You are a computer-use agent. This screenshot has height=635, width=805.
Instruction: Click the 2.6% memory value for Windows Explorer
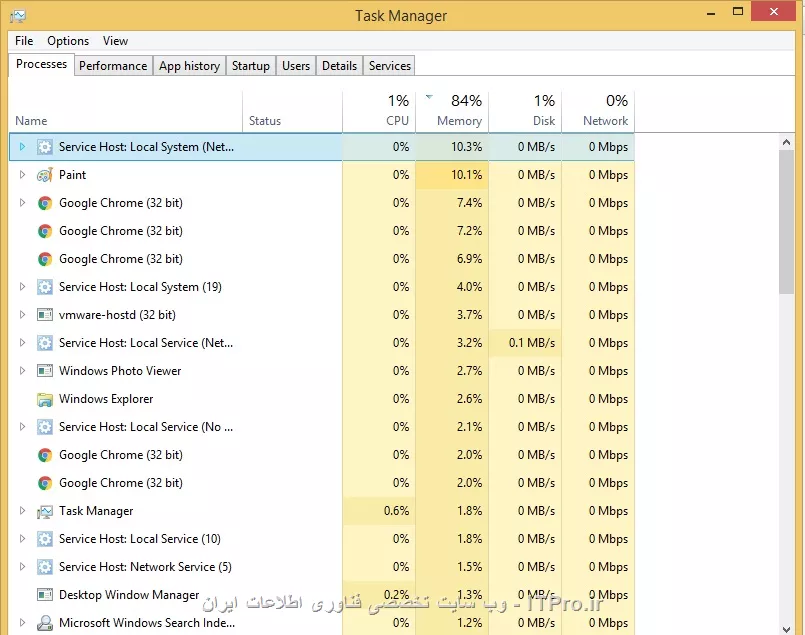click(x=469, y=399)
